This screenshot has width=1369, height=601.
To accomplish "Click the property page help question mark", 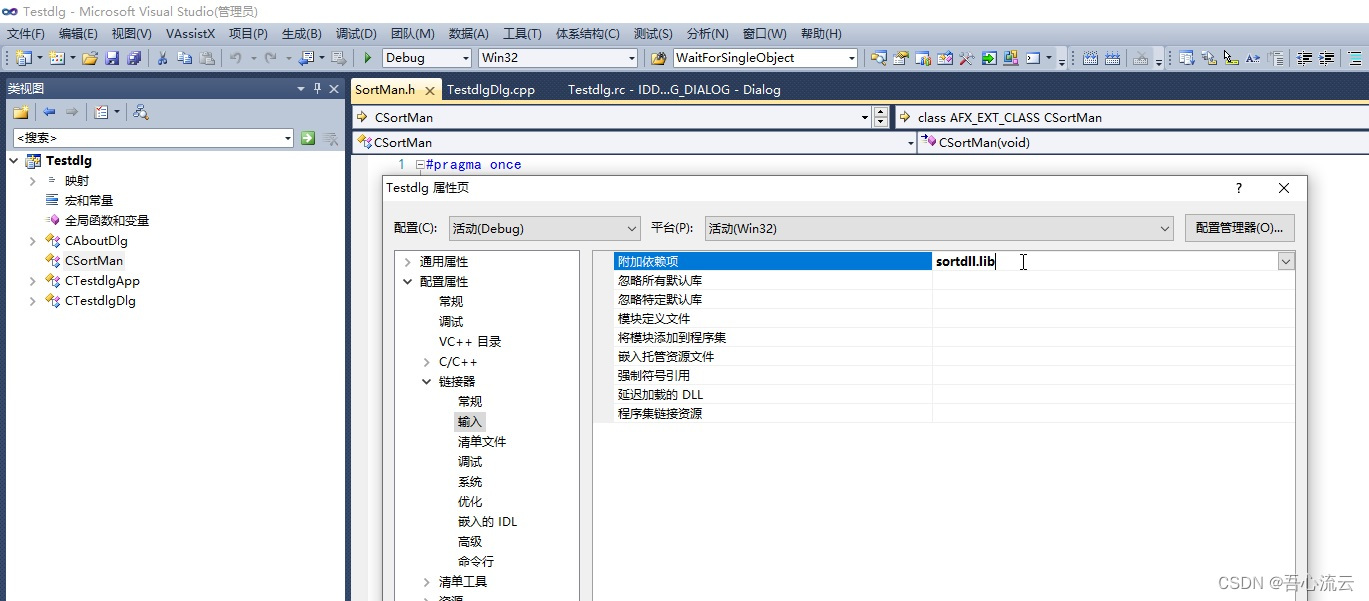I will 1239,188.
